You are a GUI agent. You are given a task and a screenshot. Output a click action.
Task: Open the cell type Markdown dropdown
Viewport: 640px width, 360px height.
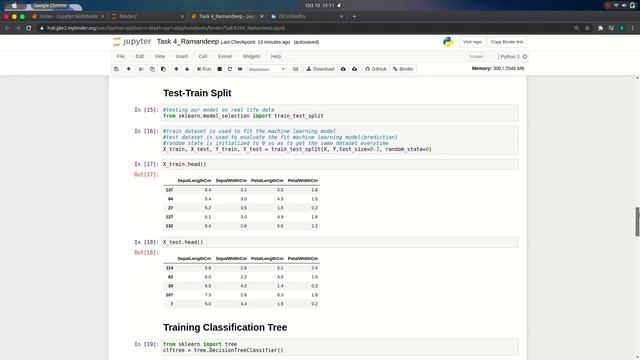267,69
